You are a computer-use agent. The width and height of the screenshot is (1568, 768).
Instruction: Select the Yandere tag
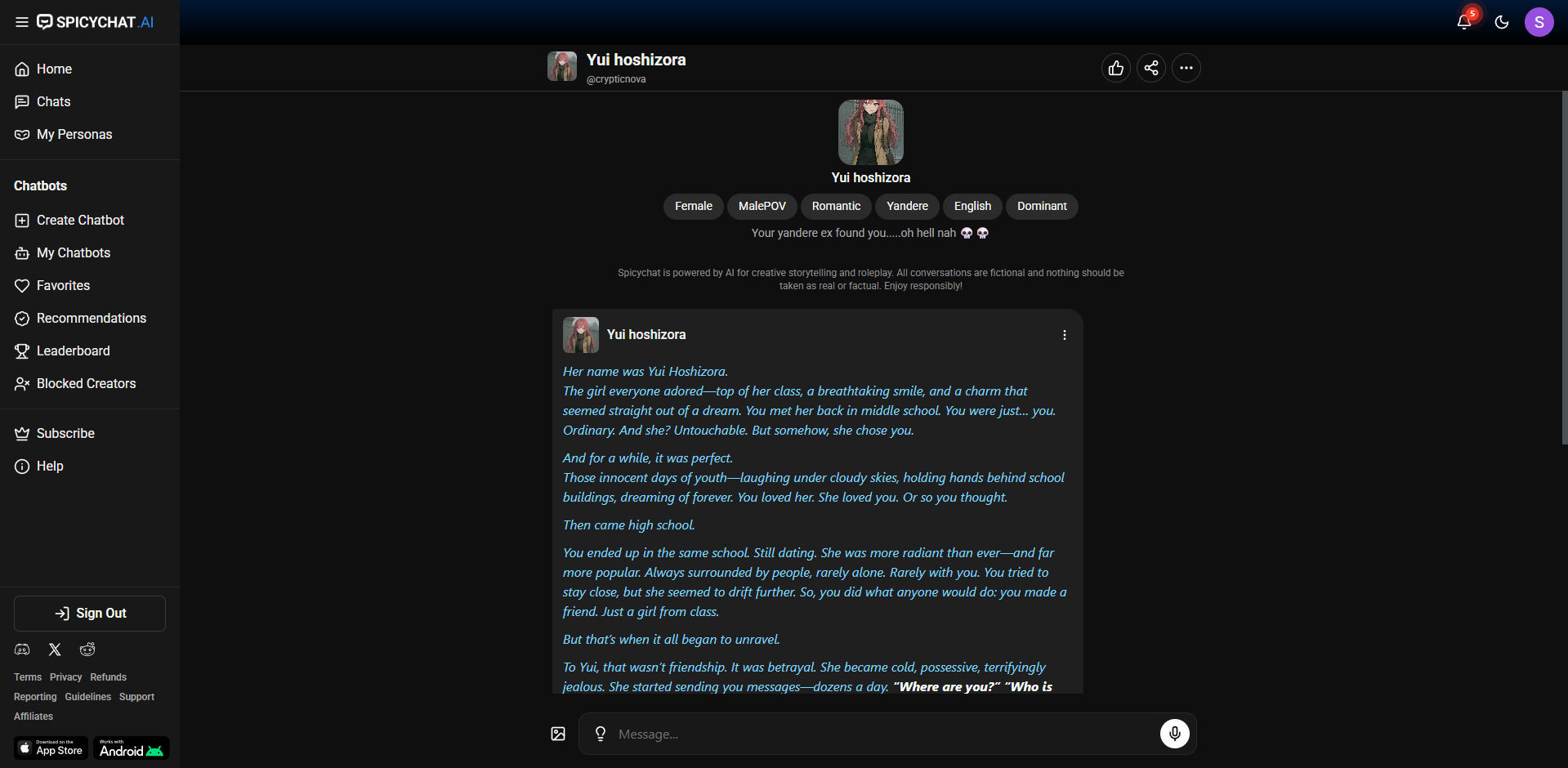907,207
